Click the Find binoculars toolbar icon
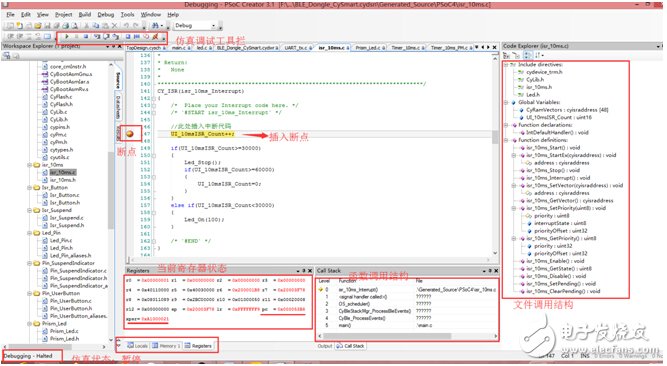Image resolution: width=667 pixels, height=366 pixels. [155, 26]
